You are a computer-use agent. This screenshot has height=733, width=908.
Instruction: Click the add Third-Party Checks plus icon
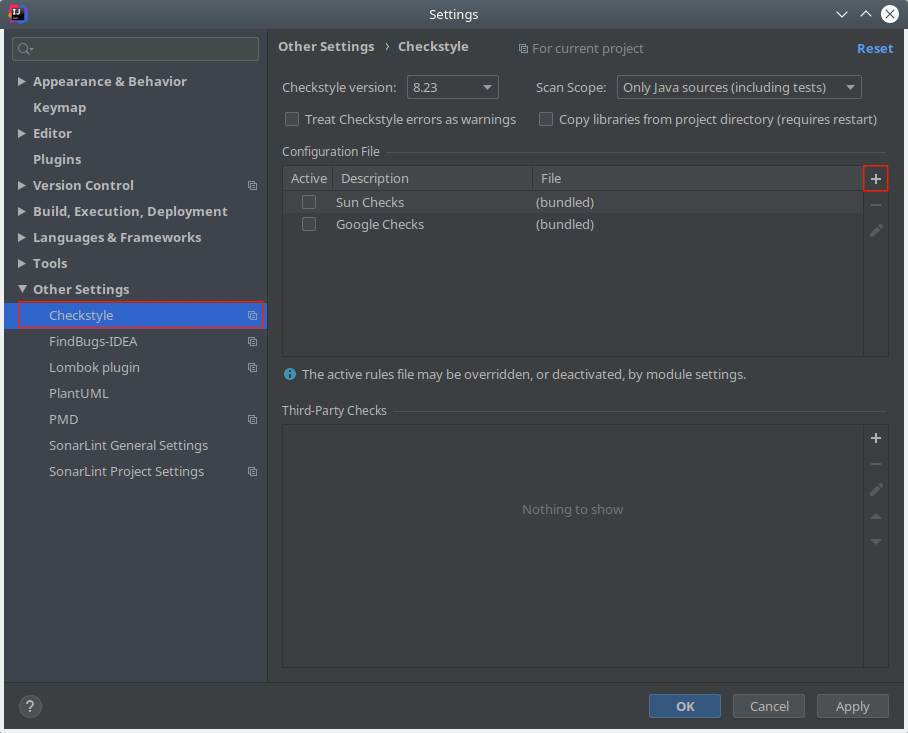coord(876,438)
